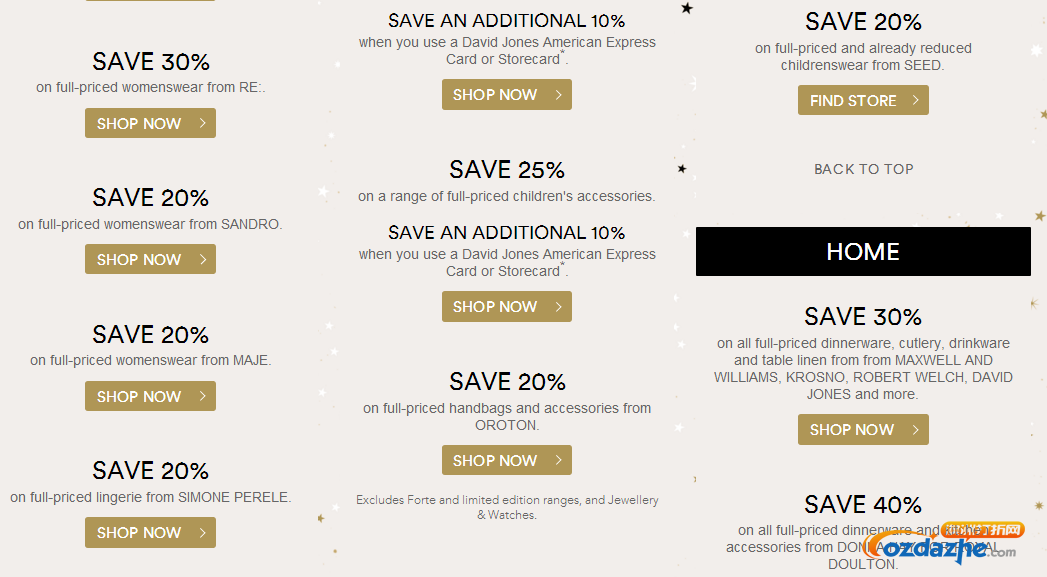Image resolution: width=1047 pixels, height=577 pixels.
Task: Click Shop Now for Maxwell and Williams dinnerware
Action: (x=863, y=429)
